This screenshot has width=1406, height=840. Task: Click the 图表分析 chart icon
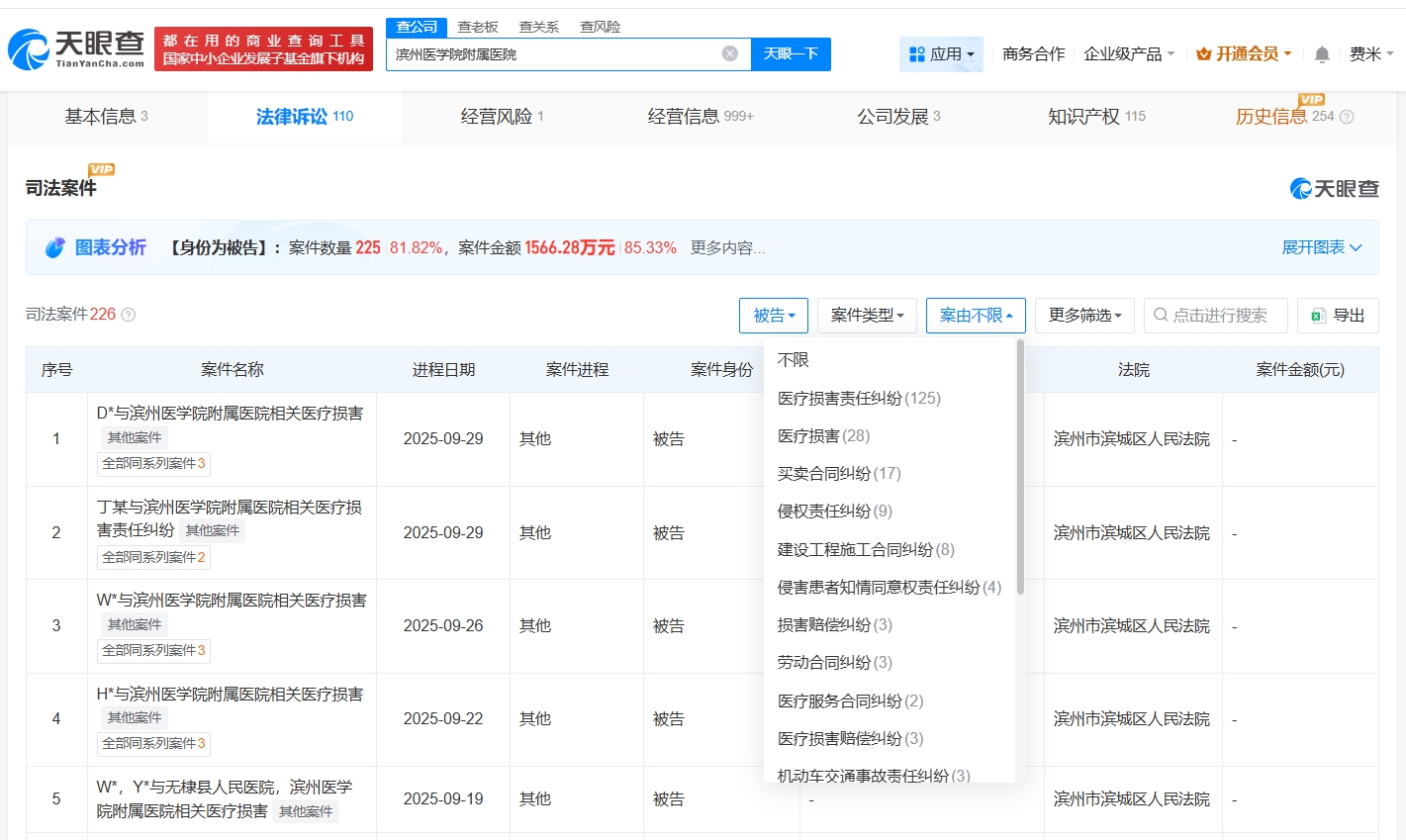(55, 247)
